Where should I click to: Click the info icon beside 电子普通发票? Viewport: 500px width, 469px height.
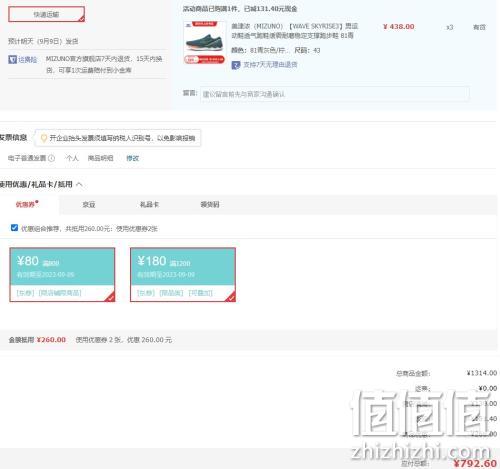(x=51, y=158)
